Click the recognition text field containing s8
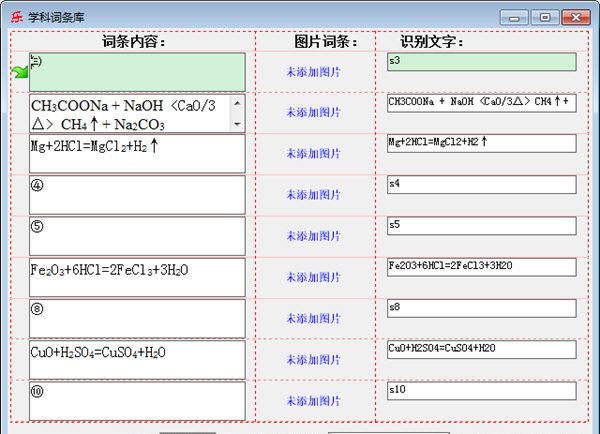Viewport: 600px width, 434px height. tap(482, 308)
